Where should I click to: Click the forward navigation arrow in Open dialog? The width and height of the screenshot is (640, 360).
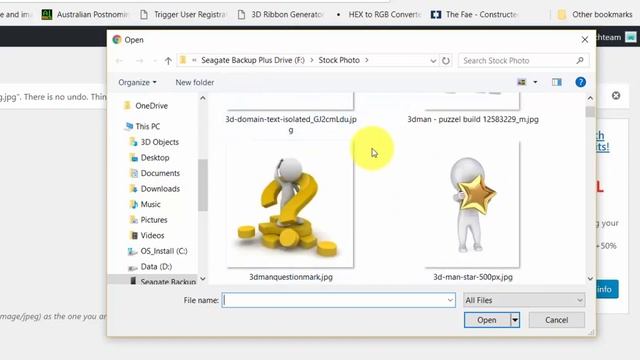click(x=139, y=61)
